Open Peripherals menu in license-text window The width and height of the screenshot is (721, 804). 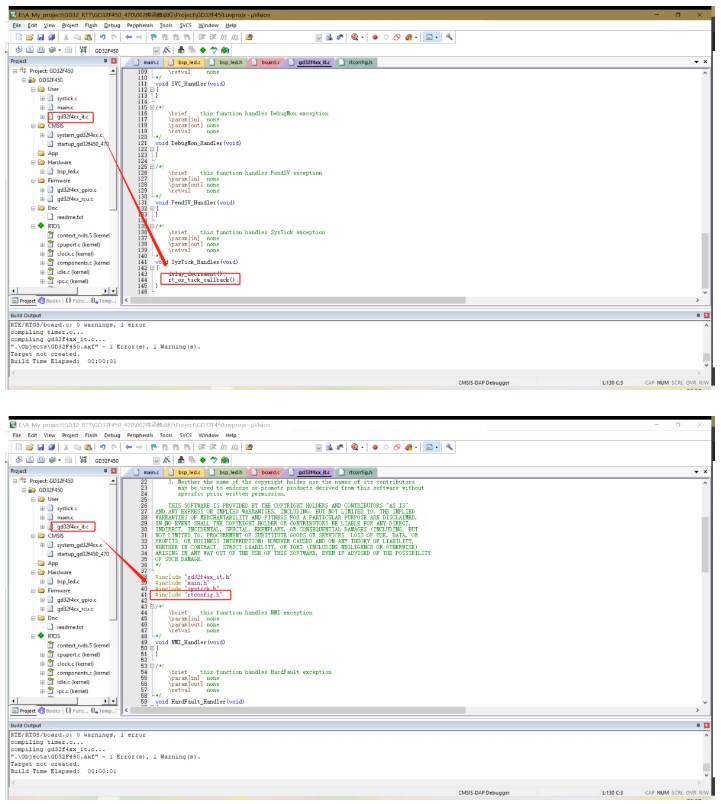140,435
